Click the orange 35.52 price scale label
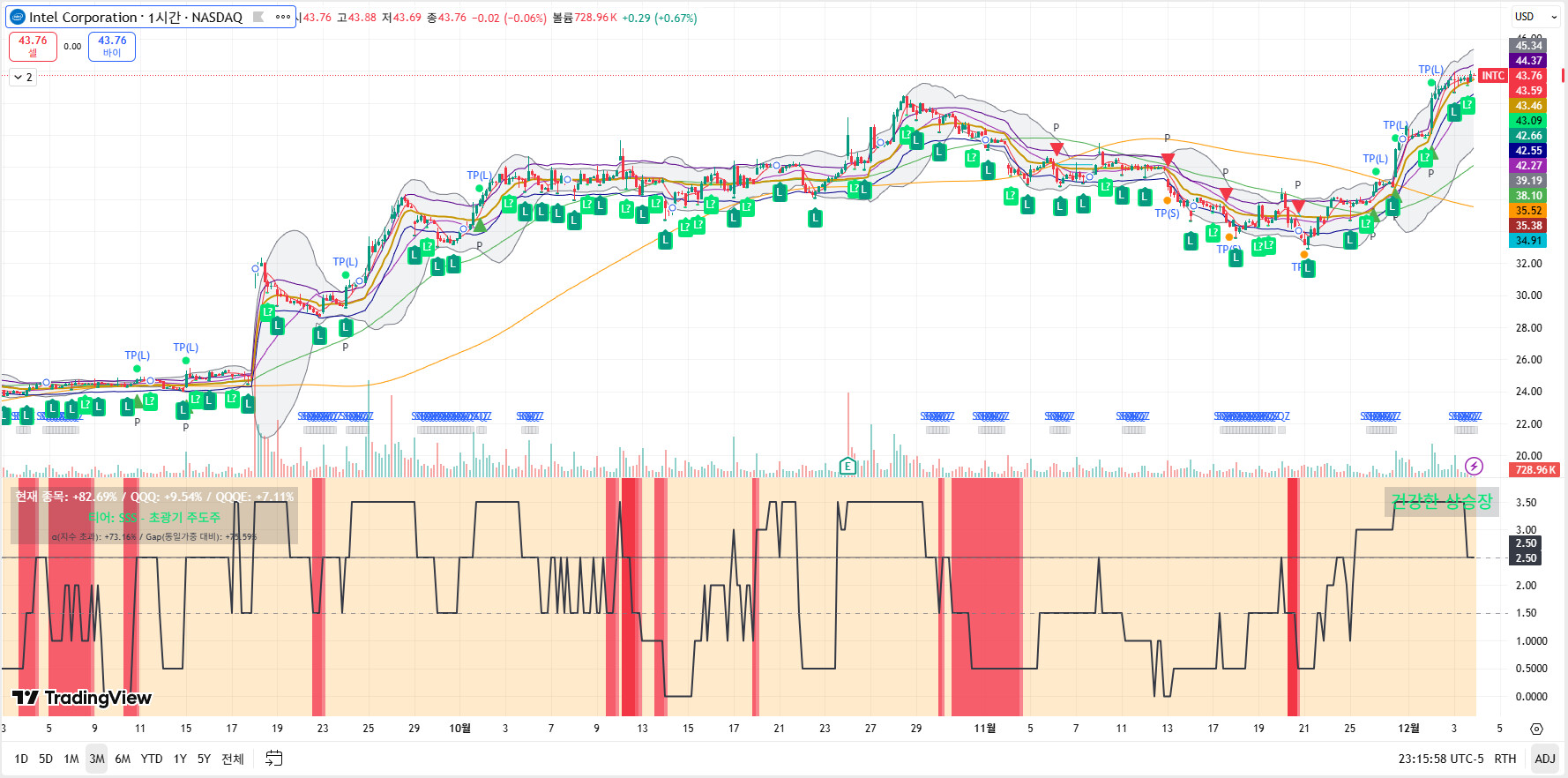1568x778 pixels. 1528,211
